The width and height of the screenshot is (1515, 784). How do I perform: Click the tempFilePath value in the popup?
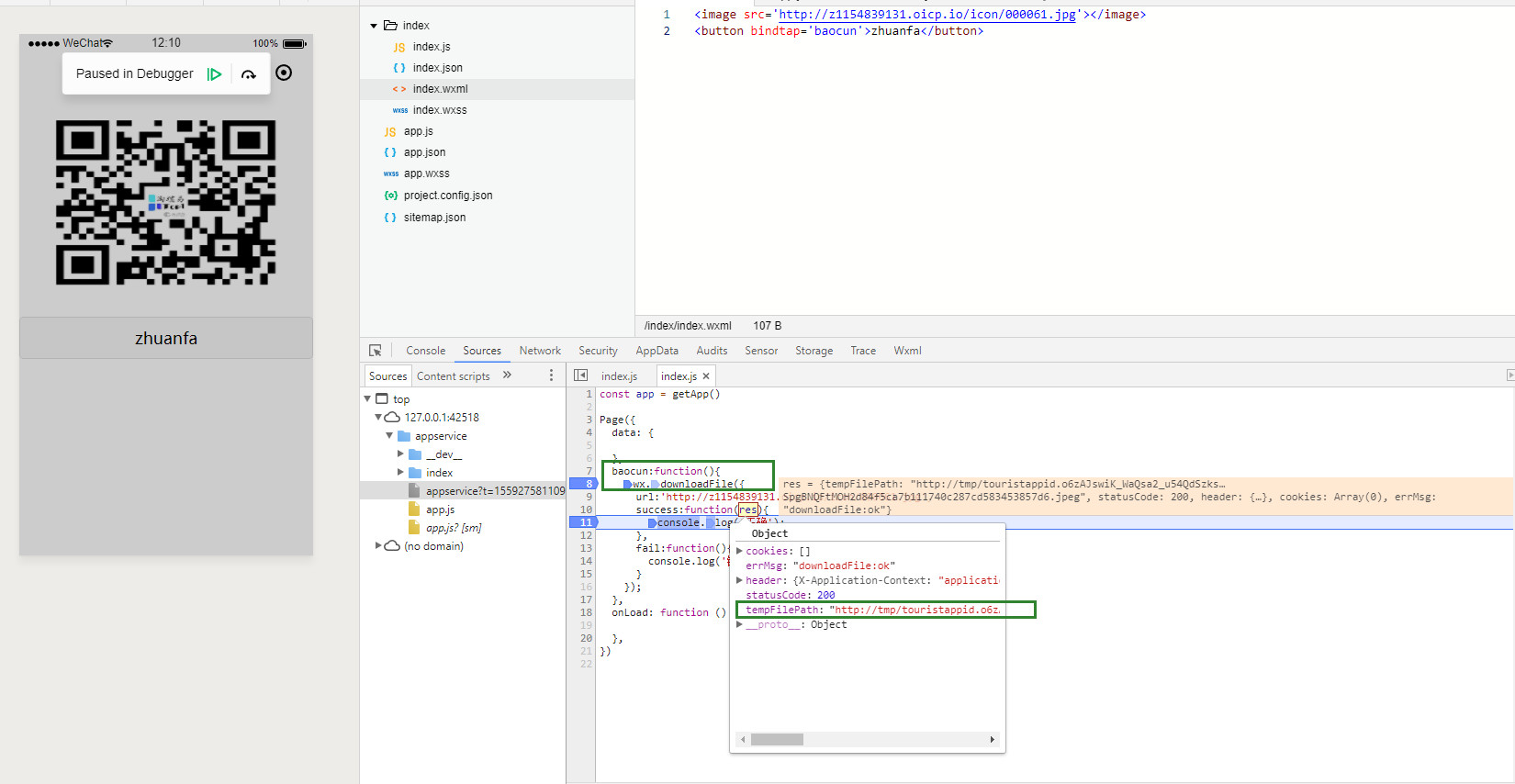pyautogui.click(x=915, y=610)
